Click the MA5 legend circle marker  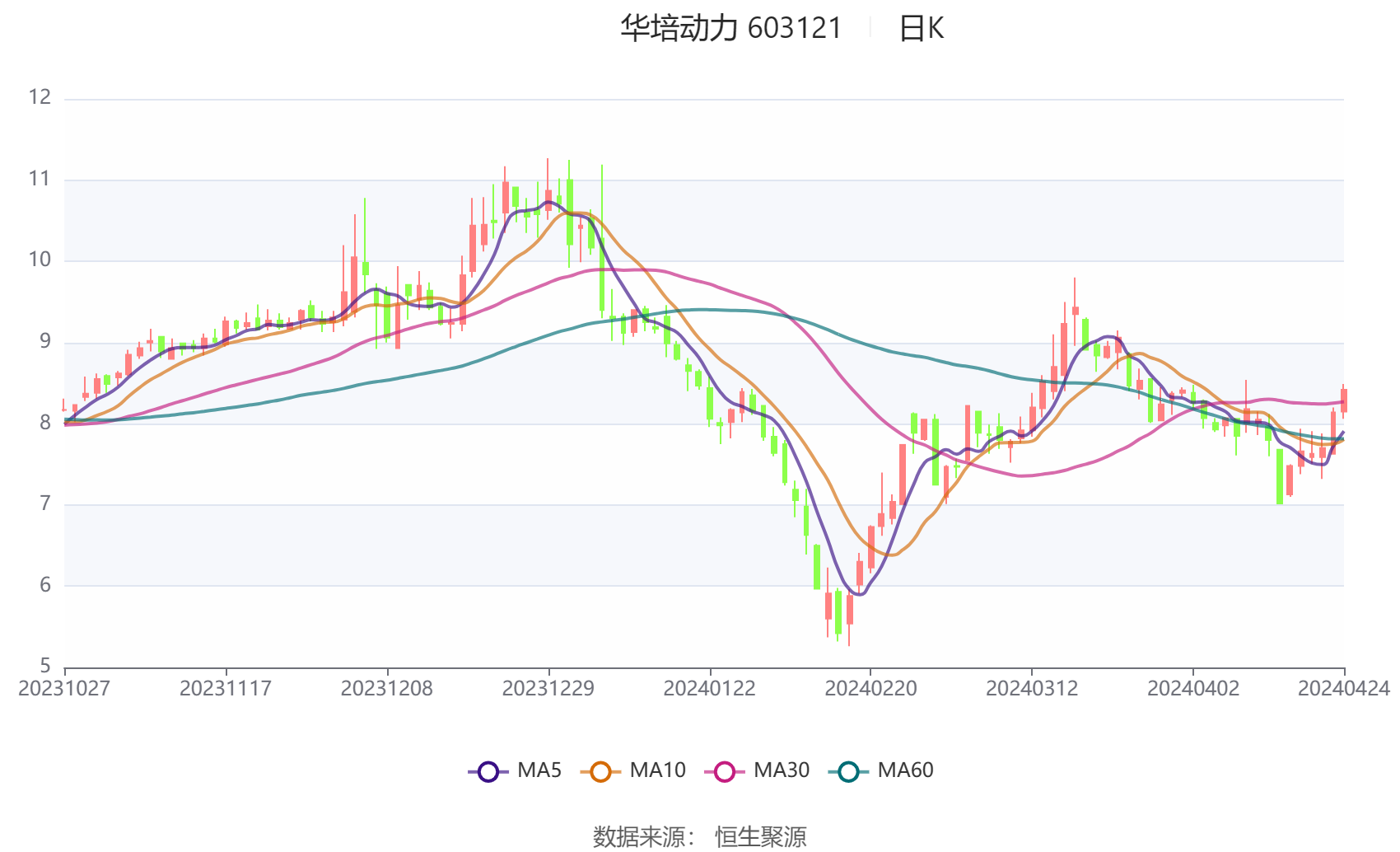[488, 771]
